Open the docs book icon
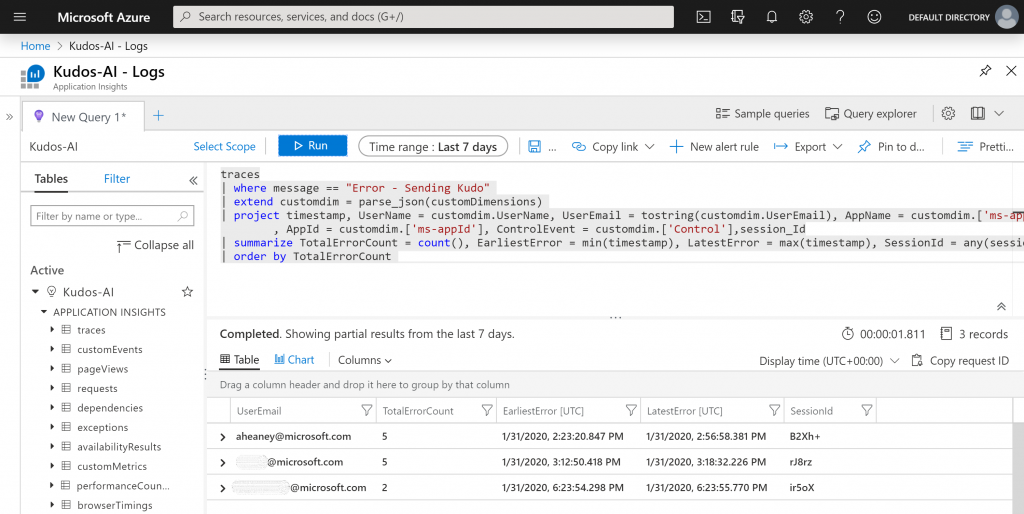1024x514 pixels. tap(978, 114)
